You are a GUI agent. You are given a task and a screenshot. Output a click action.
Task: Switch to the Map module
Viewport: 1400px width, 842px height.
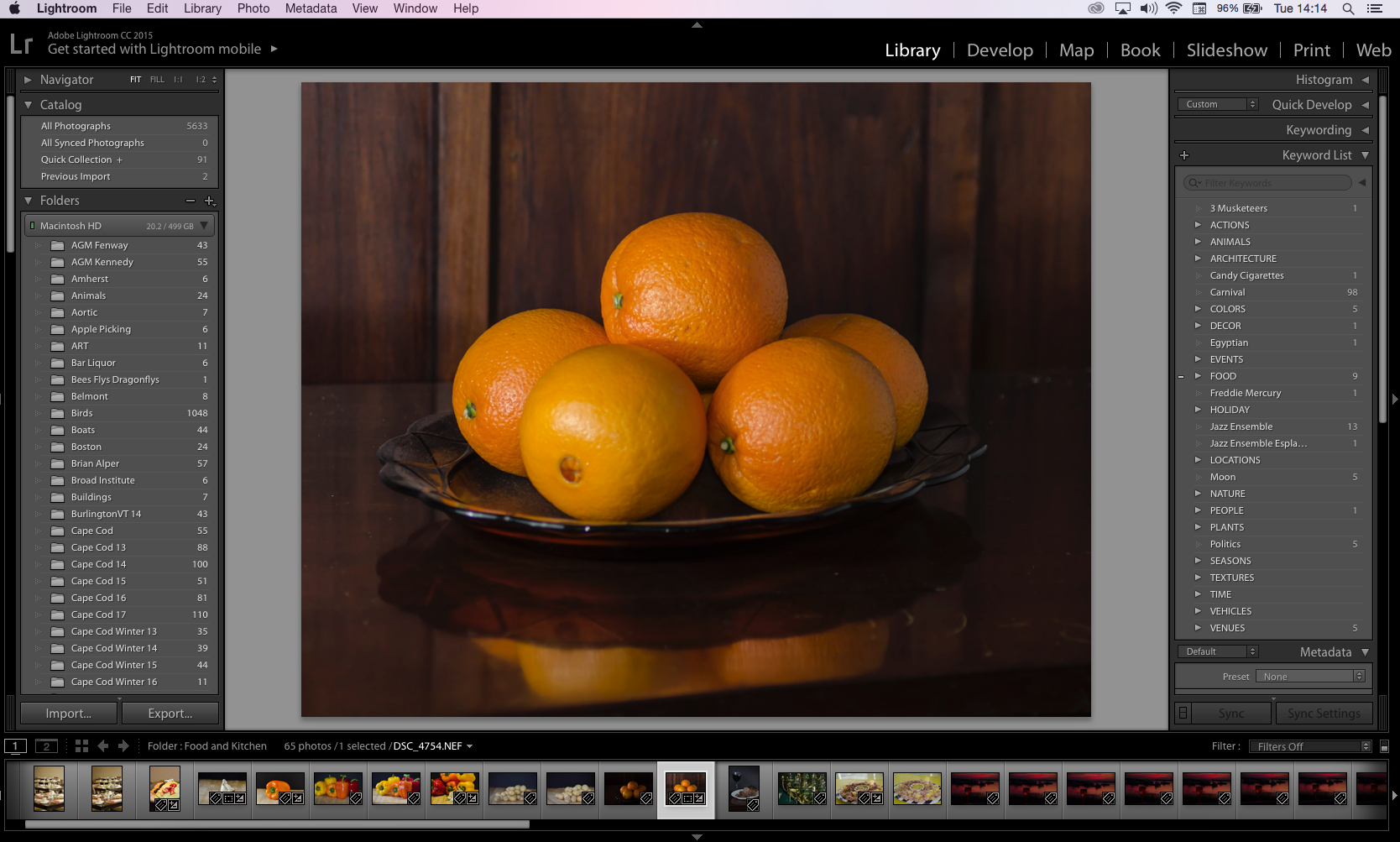pyautogui.click(x=1076, y=50)
